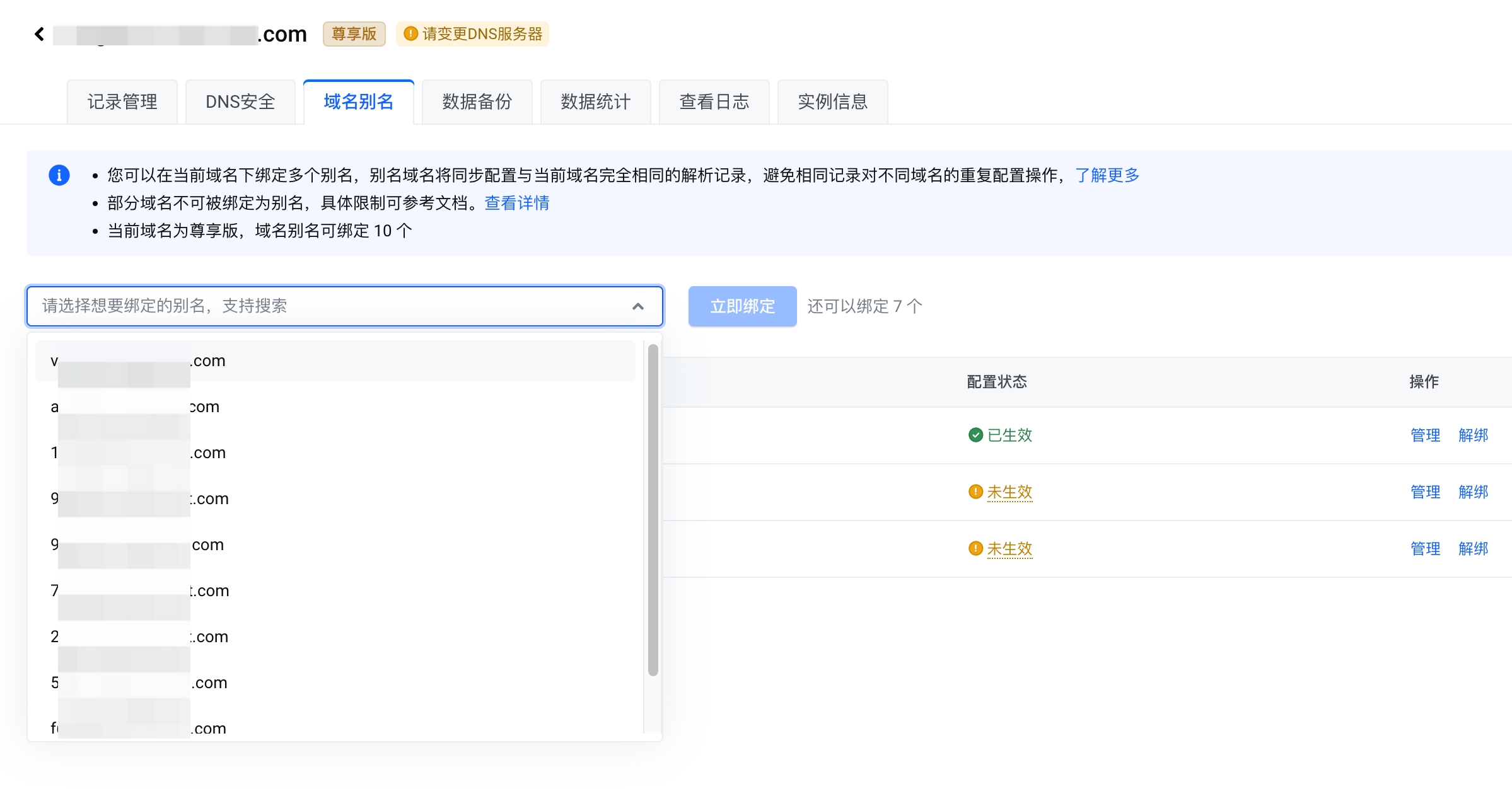Screen dimensions: 1512x789
Task: Click the 查看详情 link
Action: coord(516,203)
